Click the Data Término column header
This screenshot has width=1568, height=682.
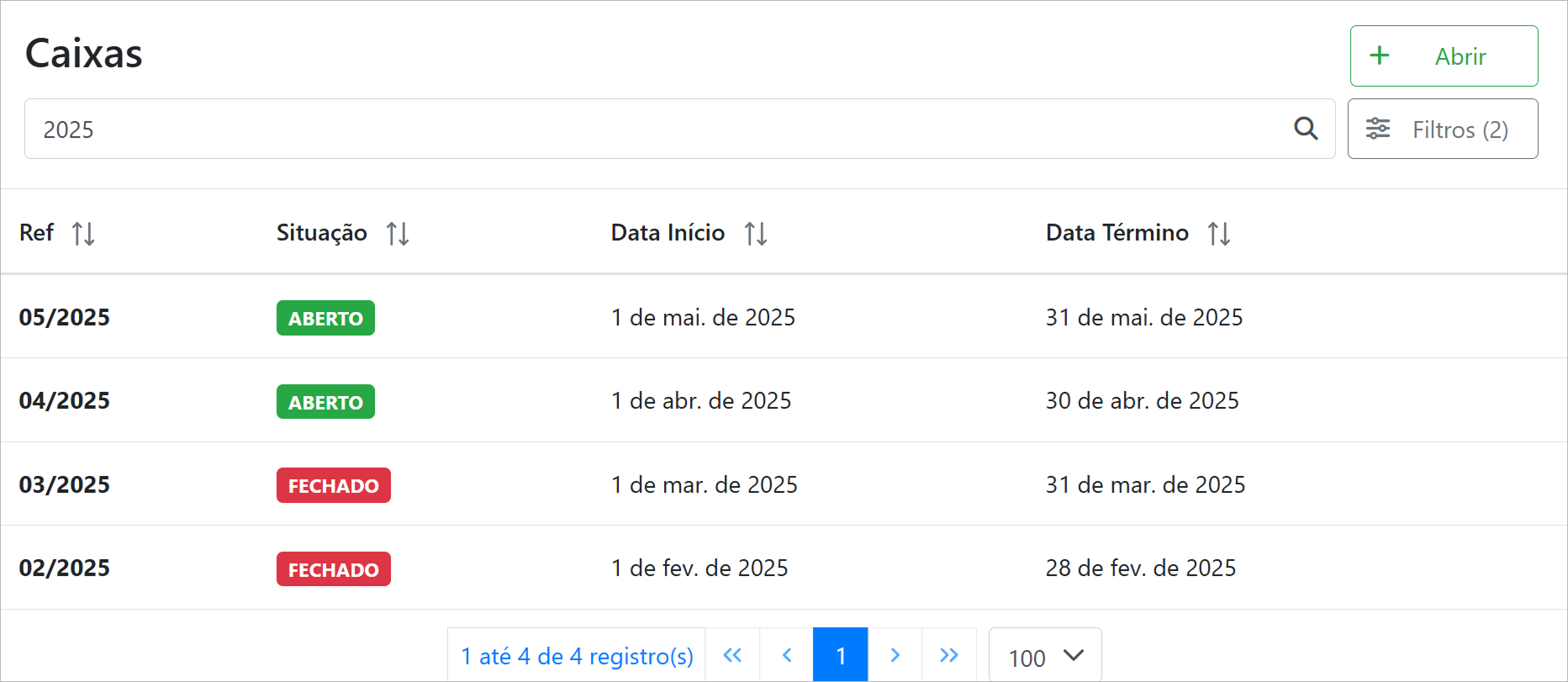coord(1117,233)
